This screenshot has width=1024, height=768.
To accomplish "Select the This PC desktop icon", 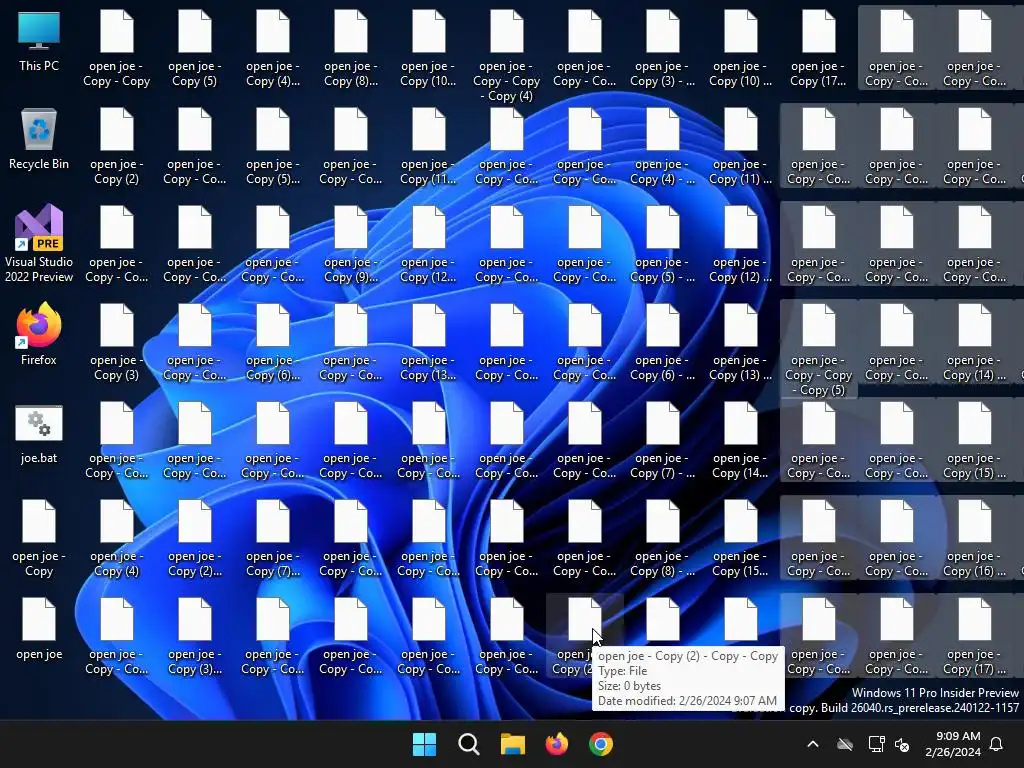I will pos(39,42).
